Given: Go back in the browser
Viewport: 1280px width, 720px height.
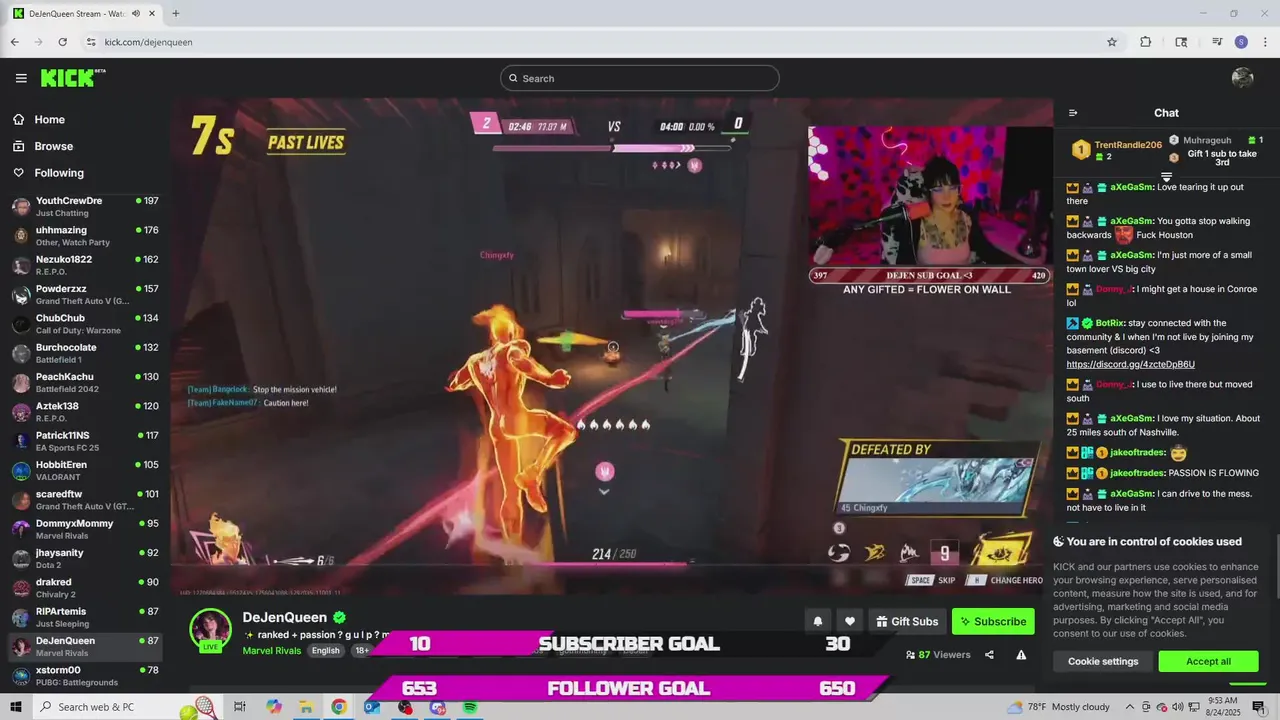Looking at the screenshot, I should coord(14,42).
